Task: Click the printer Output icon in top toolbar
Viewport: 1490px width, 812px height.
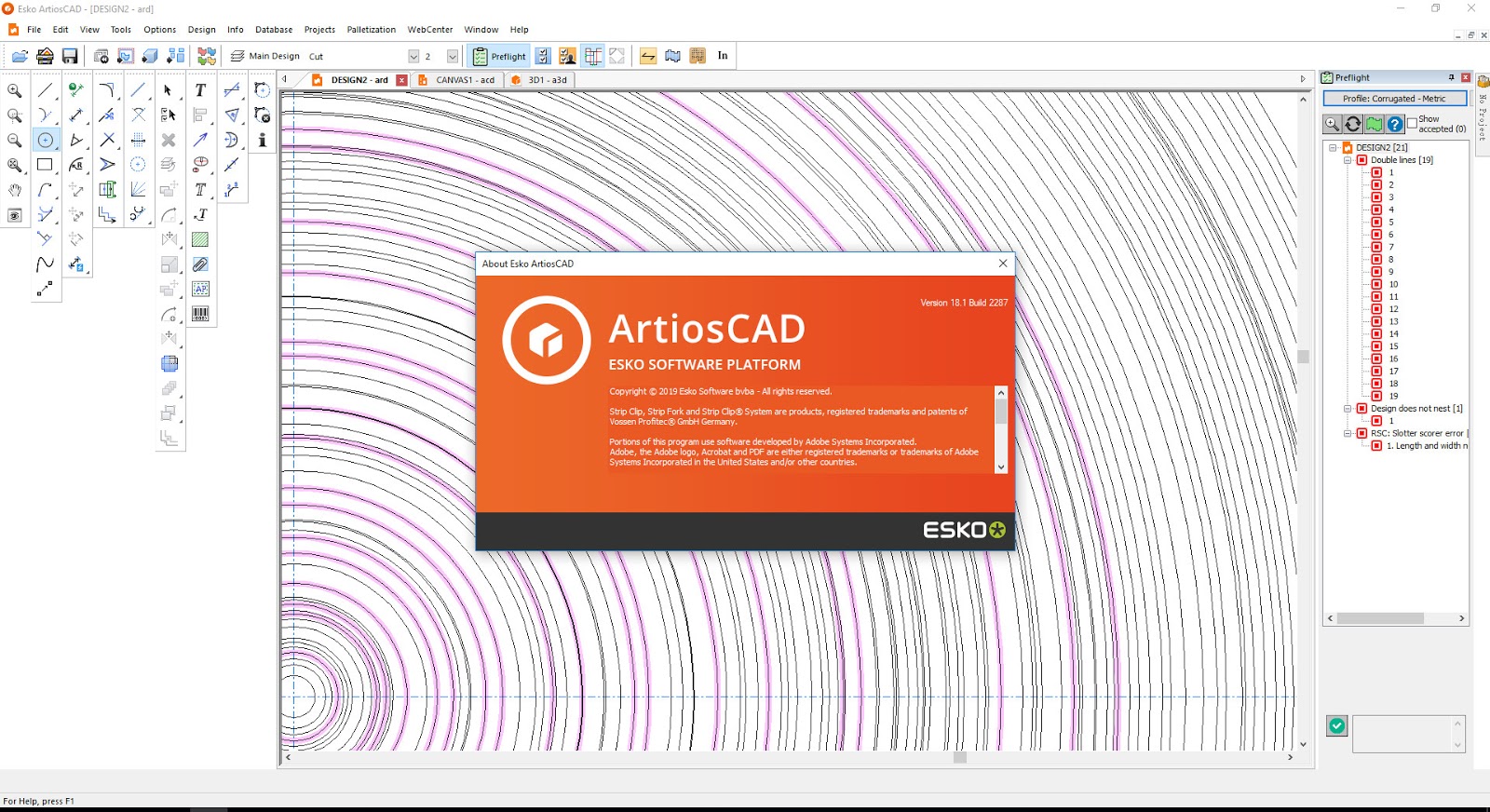Action: pos(45,56)
